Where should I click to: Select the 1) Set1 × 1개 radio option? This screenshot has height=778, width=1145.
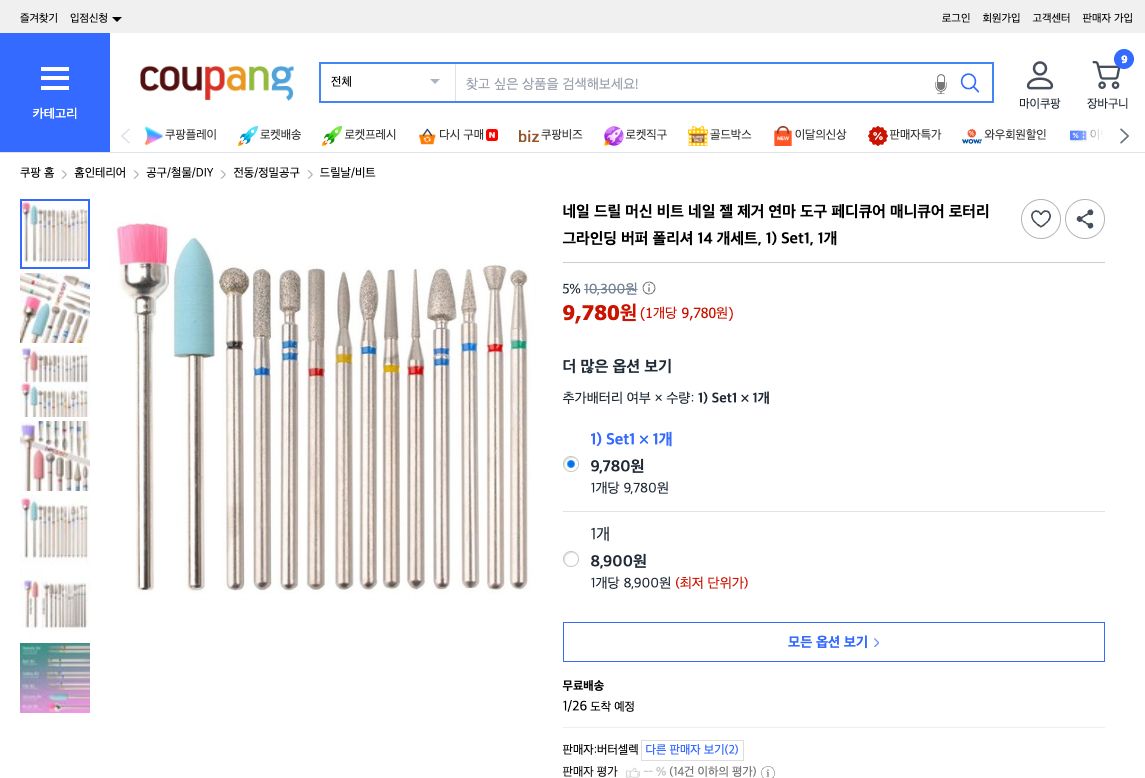point(570,464)
